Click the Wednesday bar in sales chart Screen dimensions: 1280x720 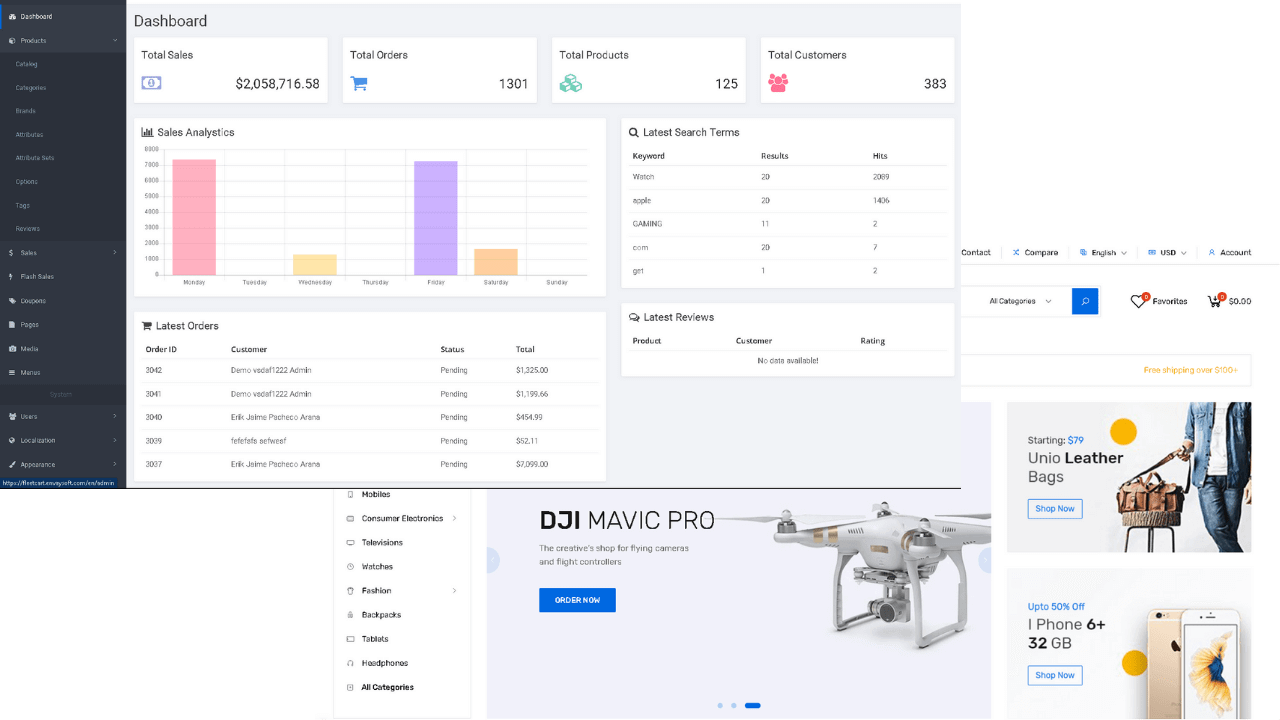point(315,265)
